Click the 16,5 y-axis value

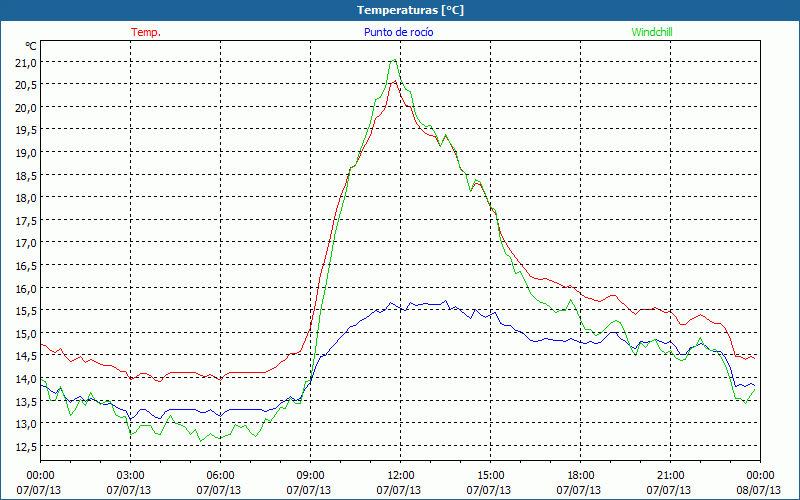point(26,266)
